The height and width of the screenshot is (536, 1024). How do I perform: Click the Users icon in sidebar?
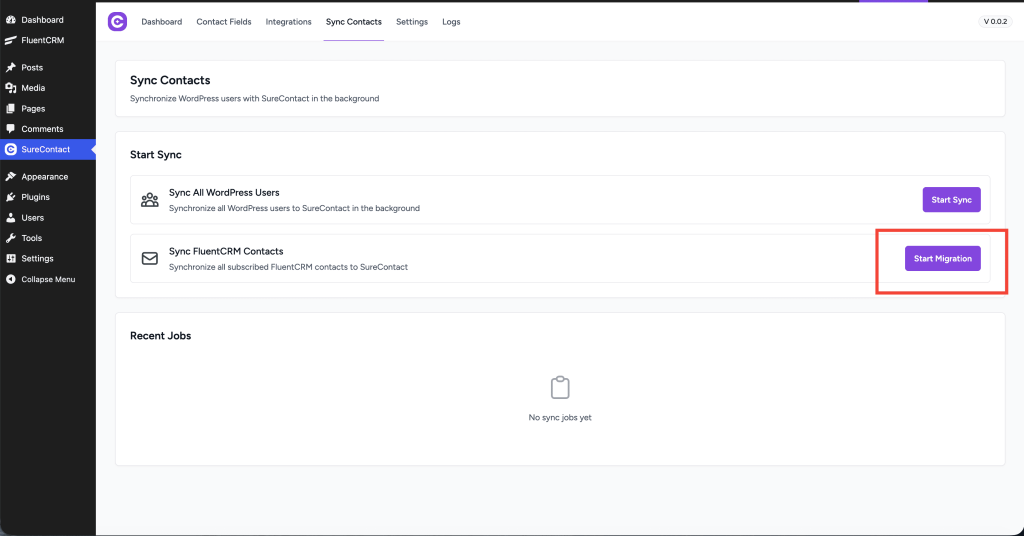11,218
